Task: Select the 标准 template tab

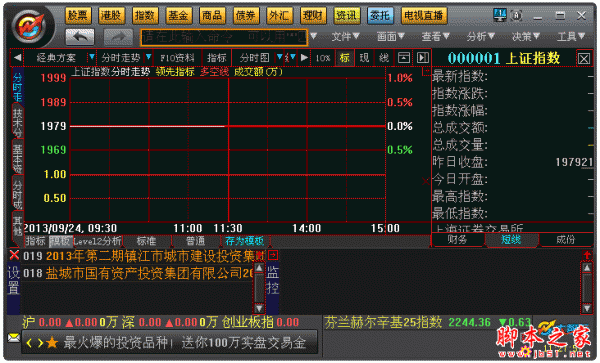Action: point(147,241)
